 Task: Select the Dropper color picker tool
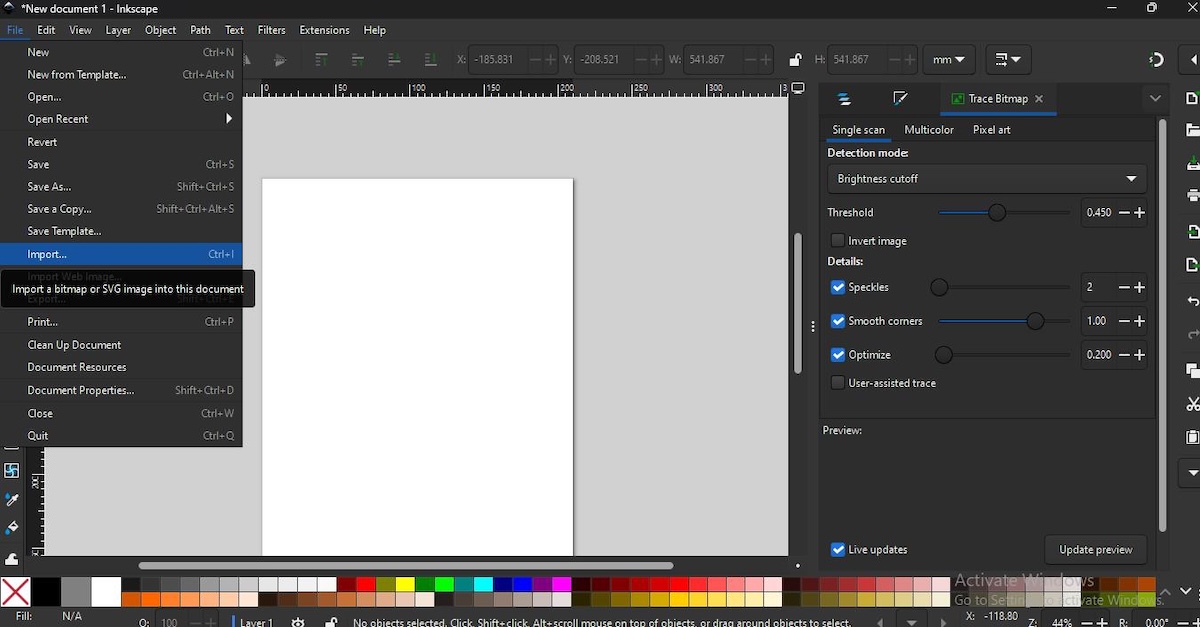[x=12, y=499]
